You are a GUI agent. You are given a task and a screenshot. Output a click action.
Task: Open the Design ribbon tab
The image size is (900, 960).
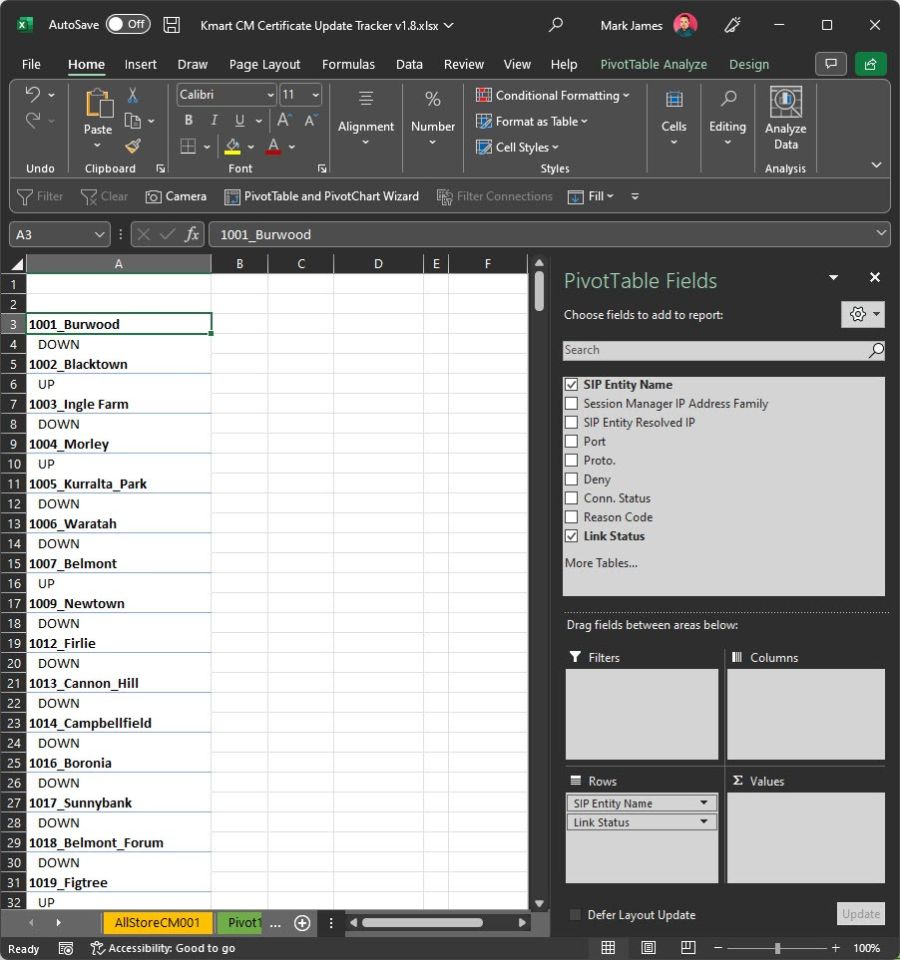pos(749,64)
